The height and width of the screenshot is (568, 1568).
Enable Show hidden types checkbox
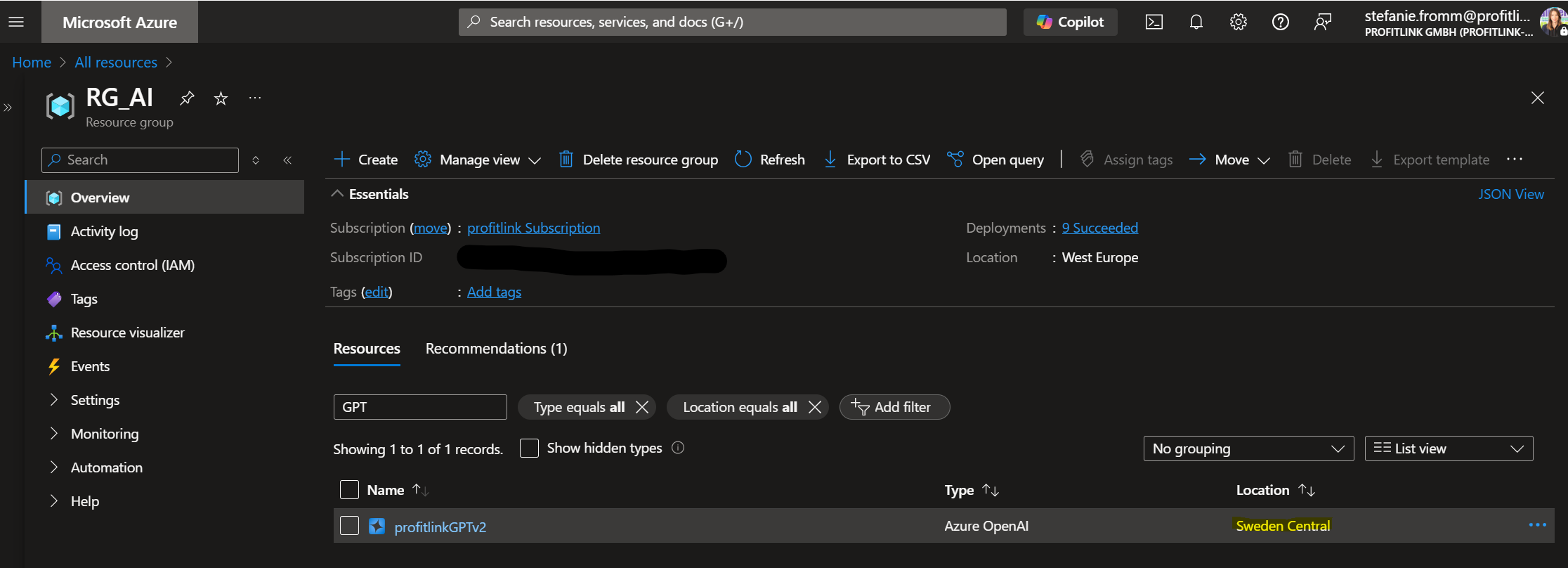click(x=529, y=448)
